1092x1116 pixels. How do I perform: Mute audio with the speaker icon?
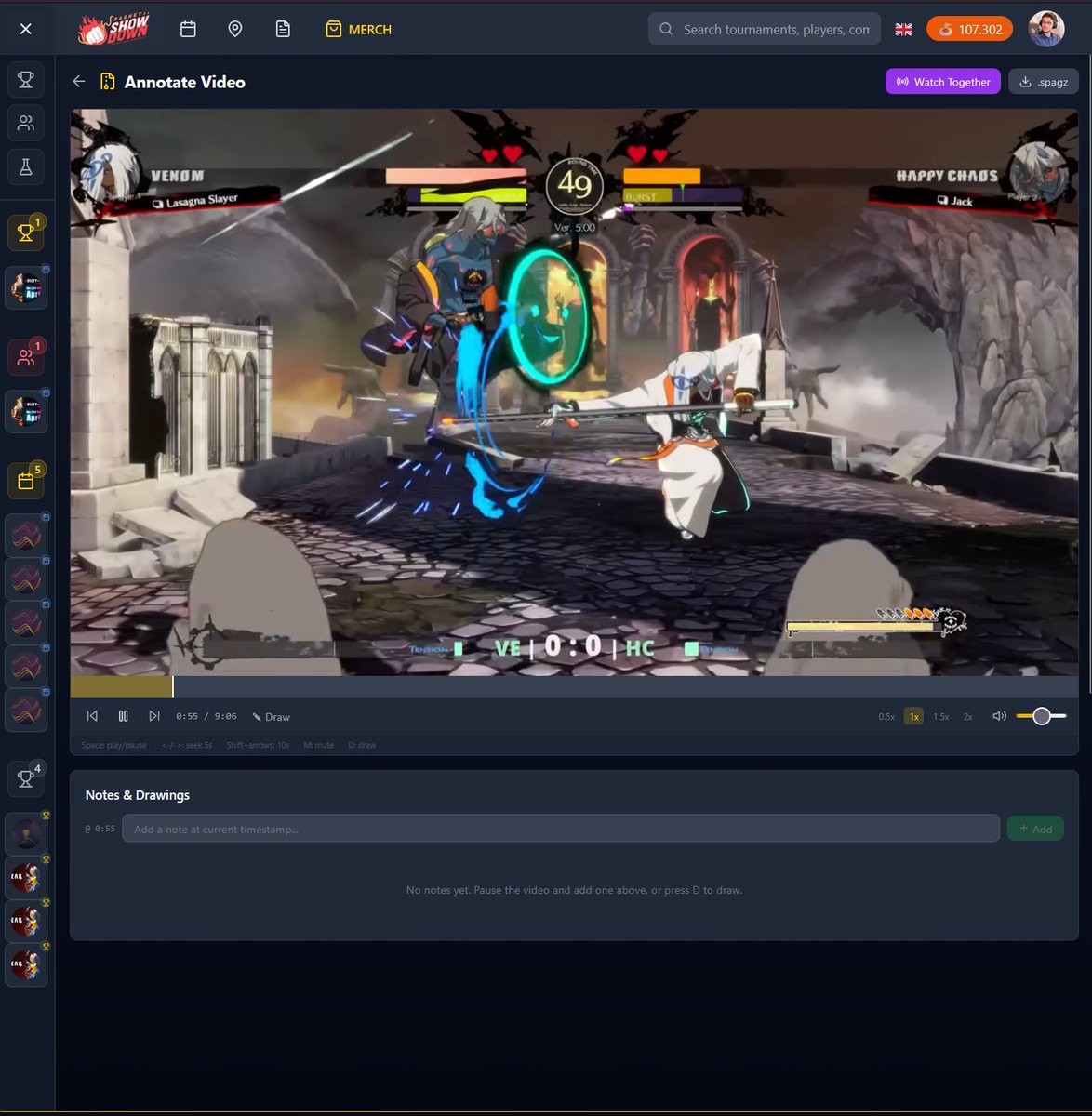point(999,716)
